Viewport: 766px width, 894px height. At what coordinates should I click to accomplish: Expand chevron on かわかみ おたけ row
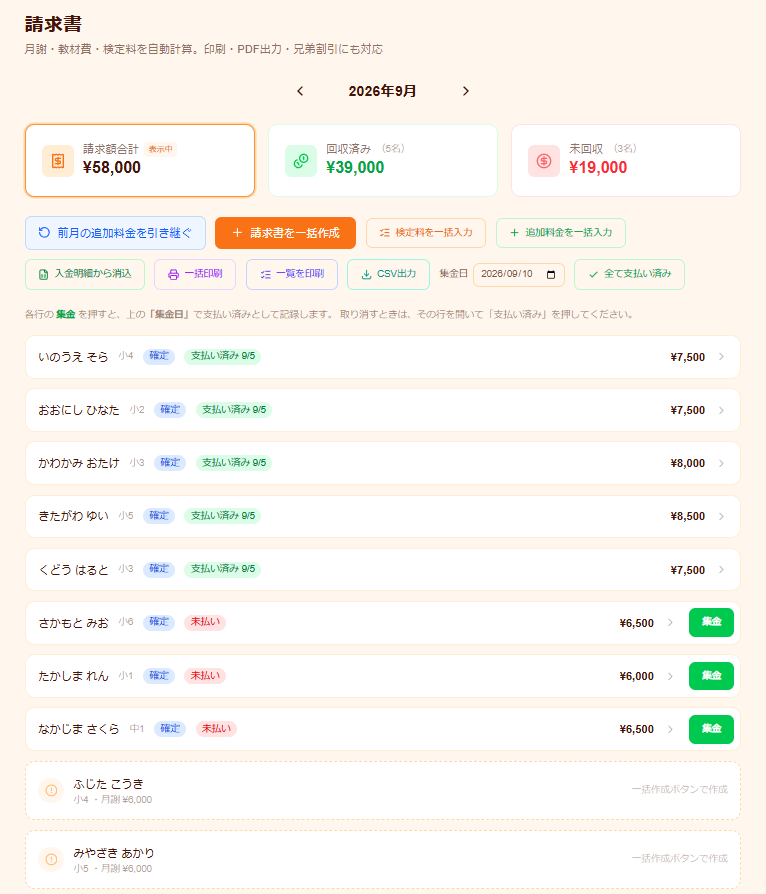click(722, 464)
